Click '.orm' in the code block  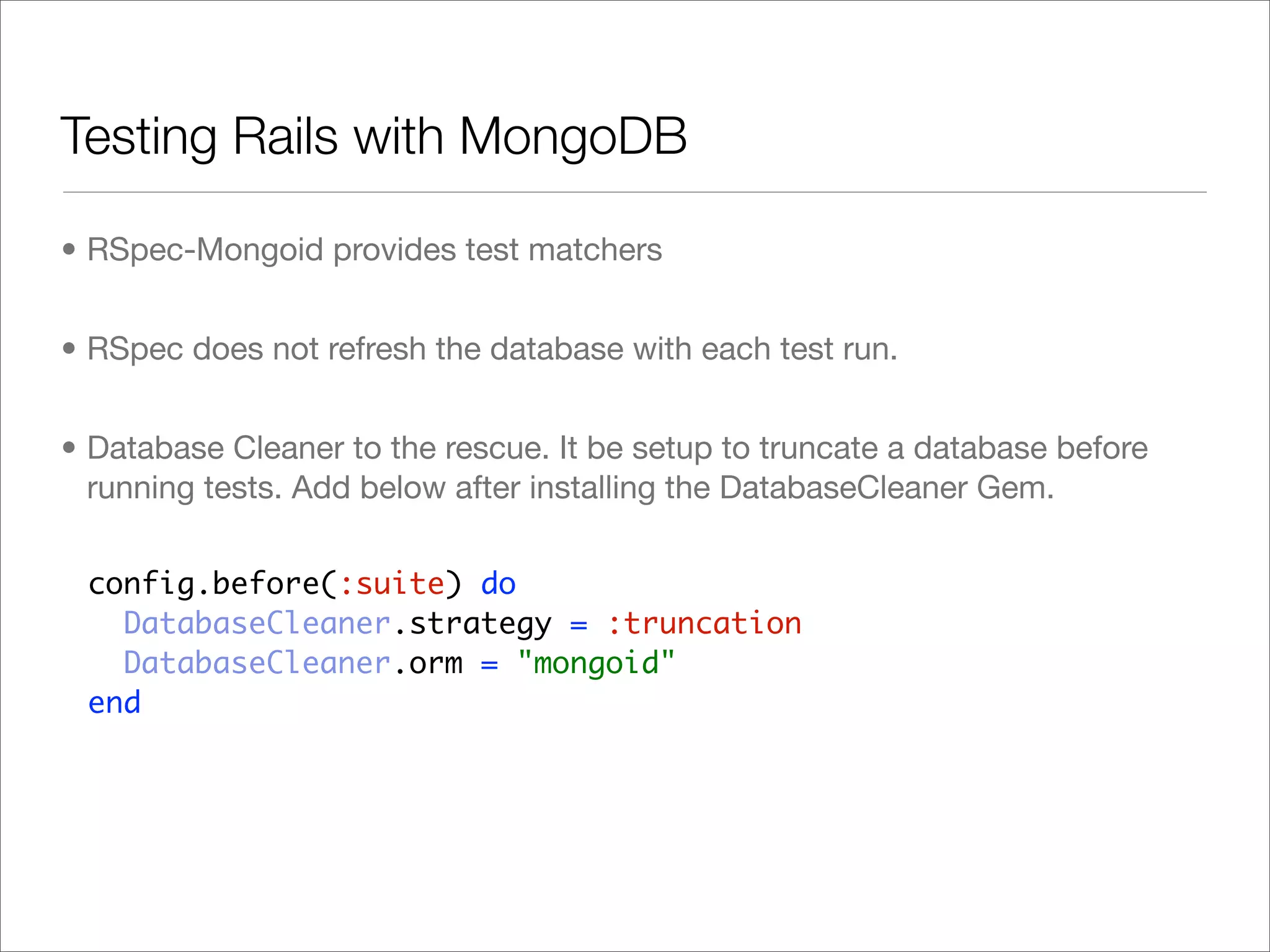[x=428, y=663]
